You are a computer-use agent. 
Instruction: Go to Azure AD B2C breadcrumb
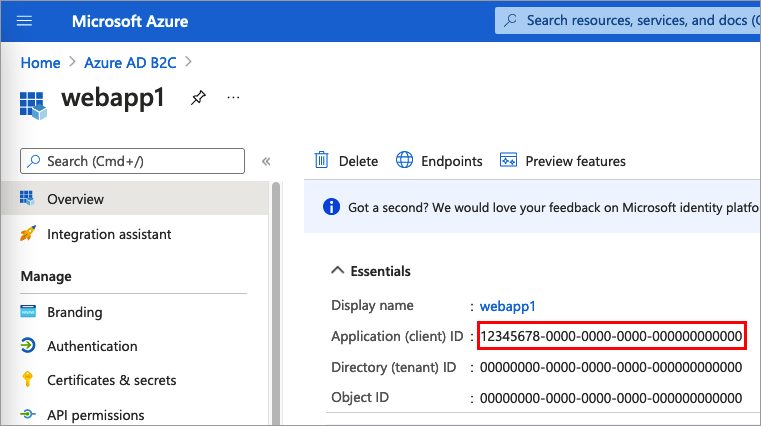131,62
